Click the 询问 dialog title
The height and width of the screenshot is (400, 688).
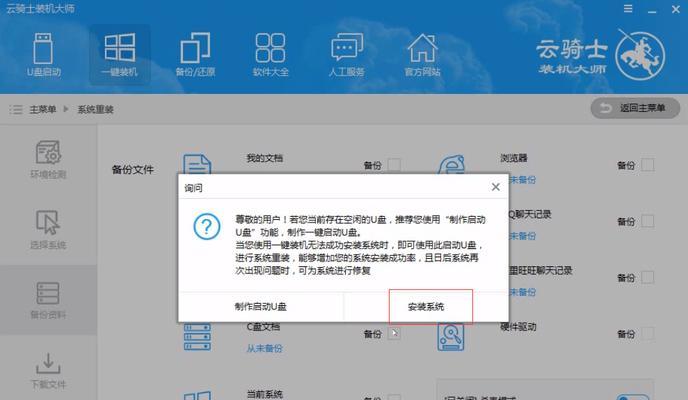coord(194,188)
